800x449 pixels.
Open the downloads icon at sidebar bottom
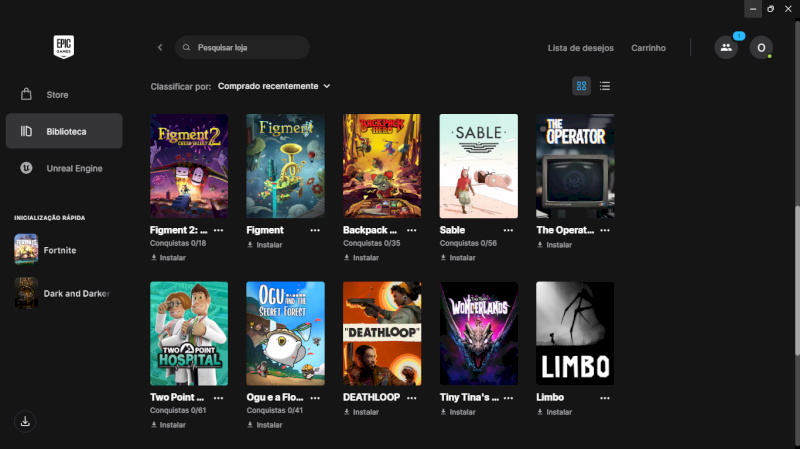[25, 421]
